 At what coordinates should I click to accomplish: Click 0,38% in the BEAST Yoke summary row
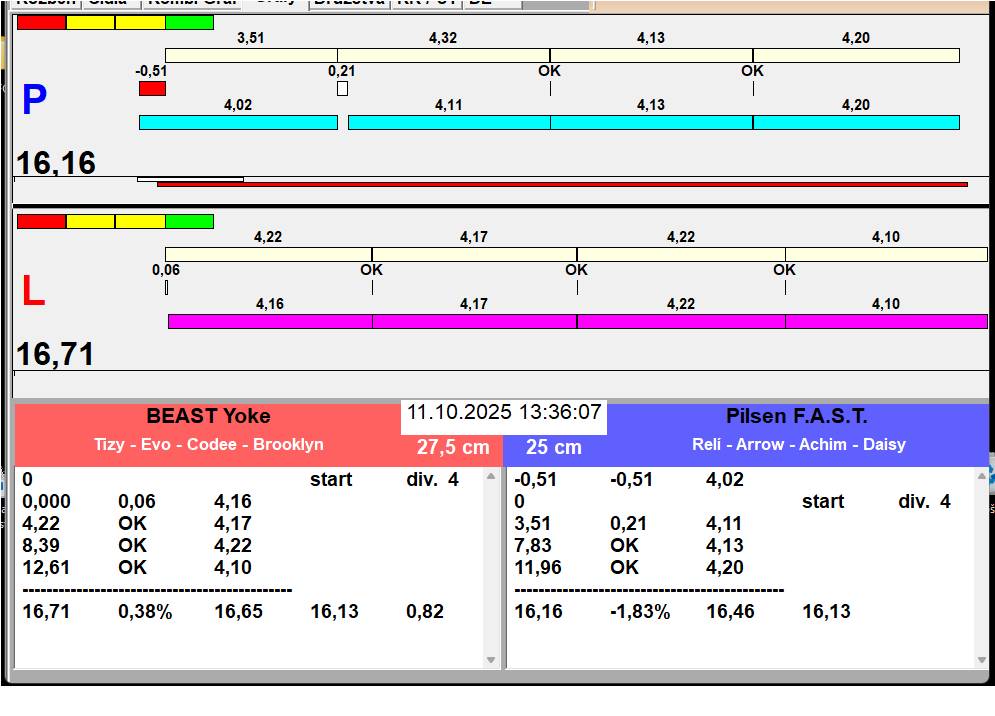click(x=145, y=611)
